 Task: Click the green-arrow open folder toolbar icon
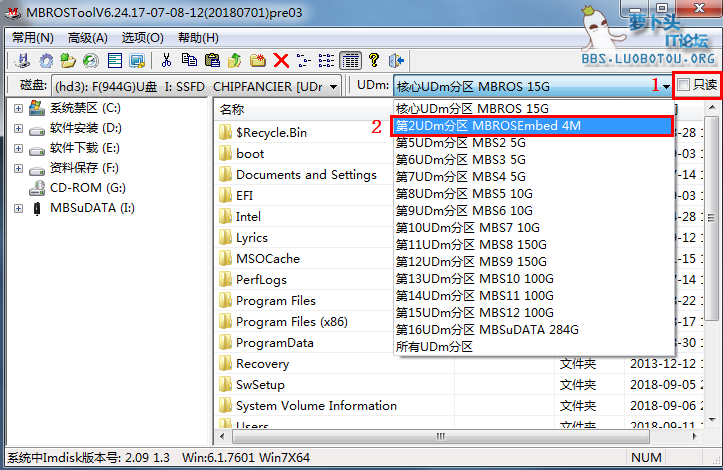68,60
